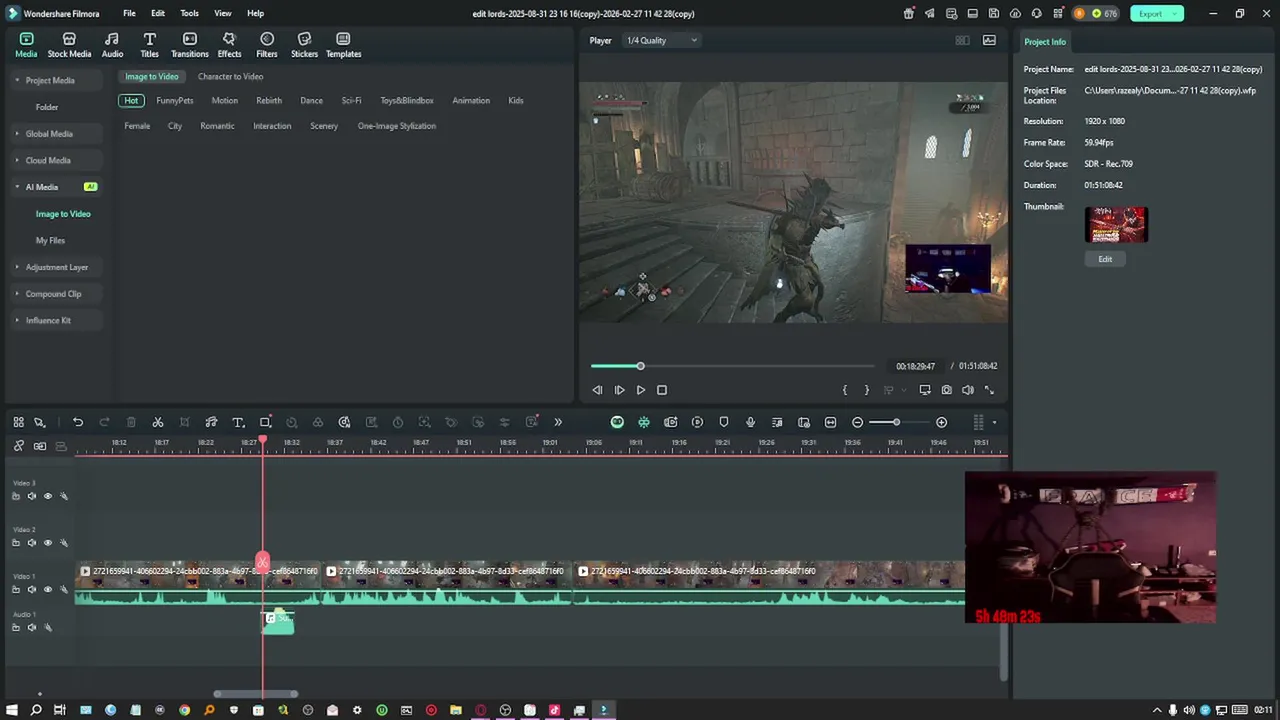The width and height of the screenshot is (1280, 720).
Task: Hide the Video 1 track
Action: [47, 590]
